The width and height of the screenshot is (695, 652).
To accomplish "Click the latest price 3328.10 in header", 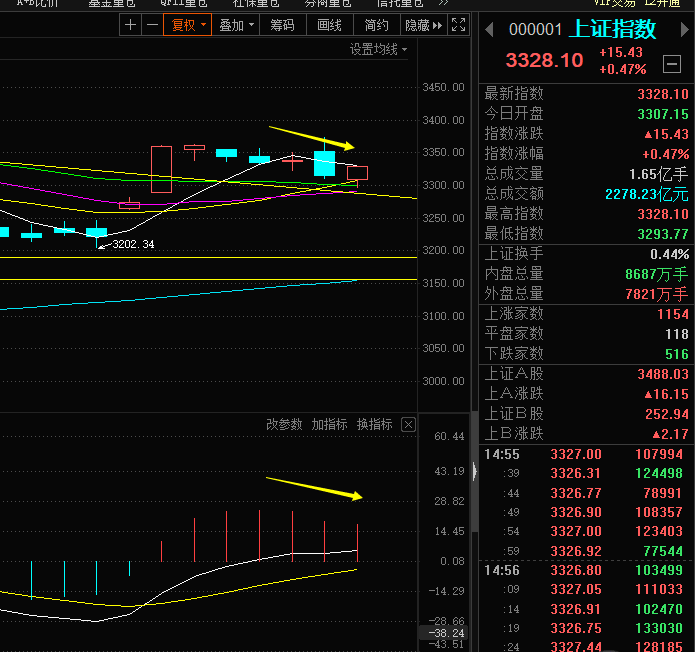I will pyautogui.click(x=544, y=60).
